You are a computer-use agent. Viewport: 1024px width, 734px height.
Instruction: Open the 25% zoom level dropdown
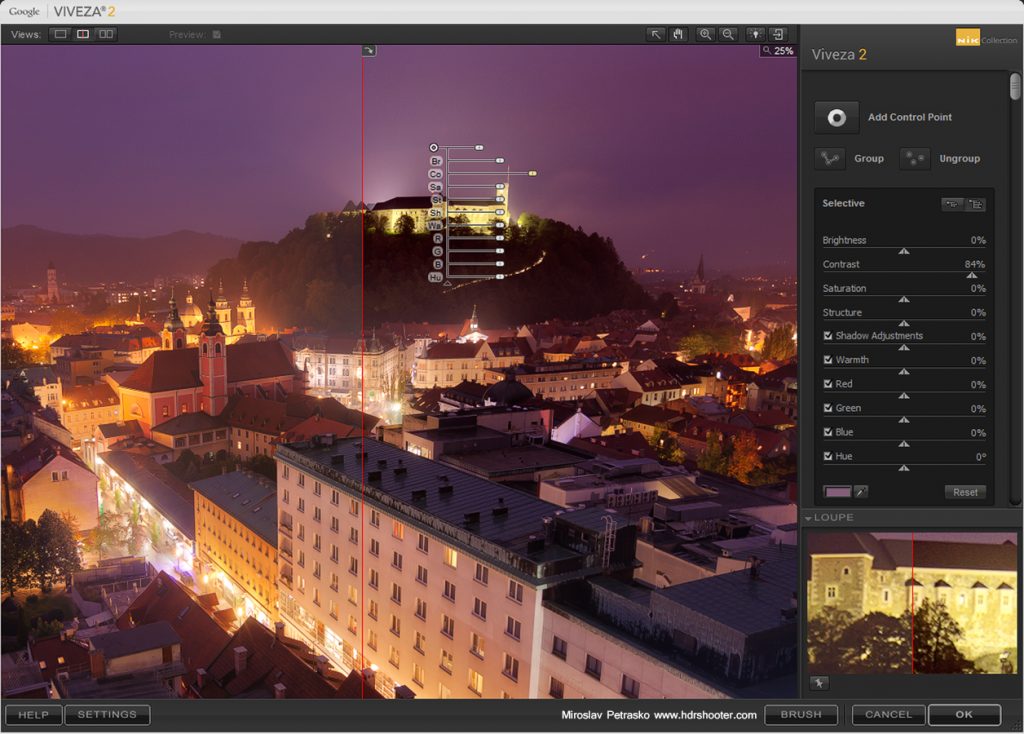tap(777, 51)
